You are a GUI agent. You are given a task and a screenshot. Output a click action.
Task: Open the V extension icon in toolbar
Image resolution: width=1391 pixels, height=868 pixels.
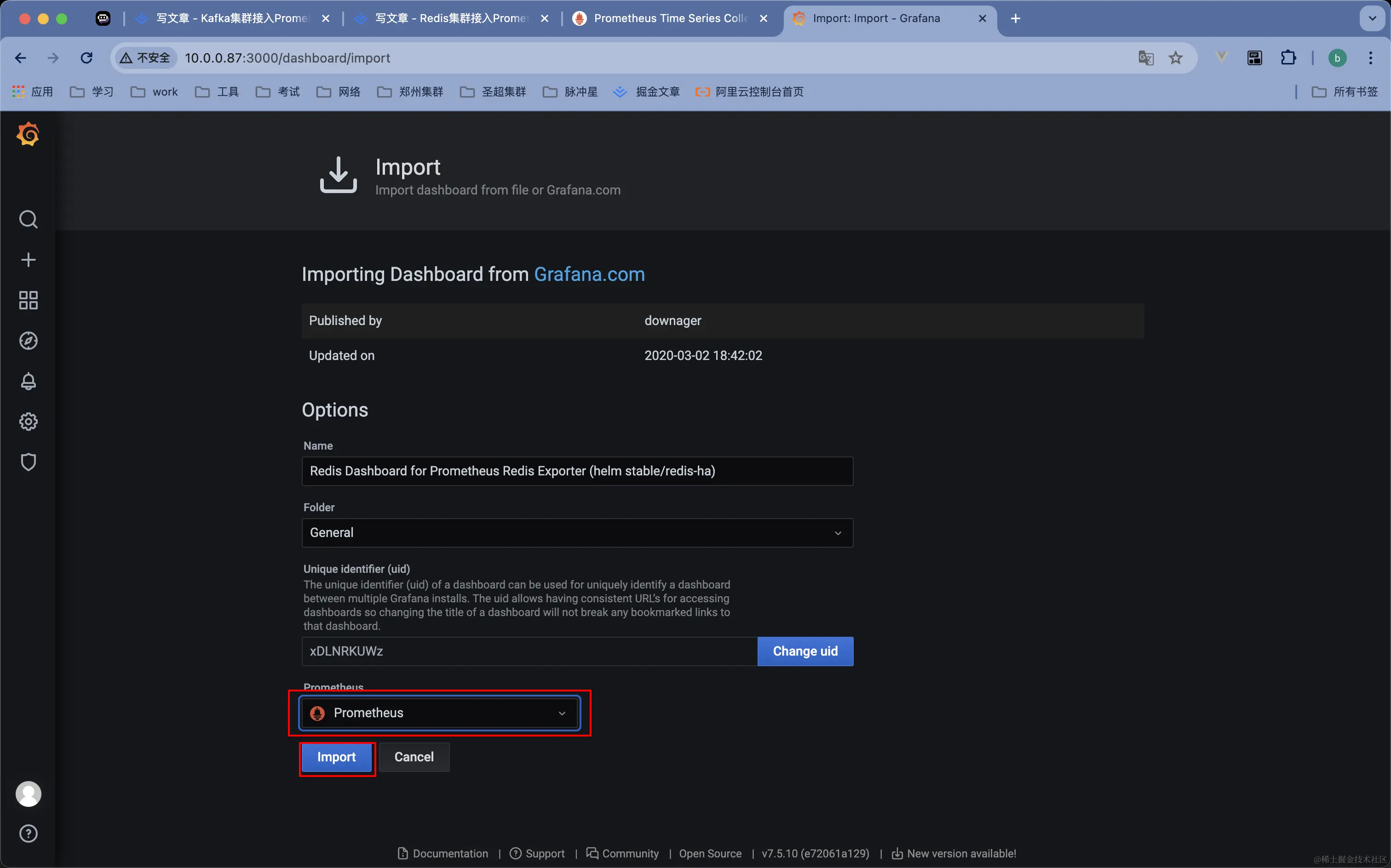coord(1221,58)
